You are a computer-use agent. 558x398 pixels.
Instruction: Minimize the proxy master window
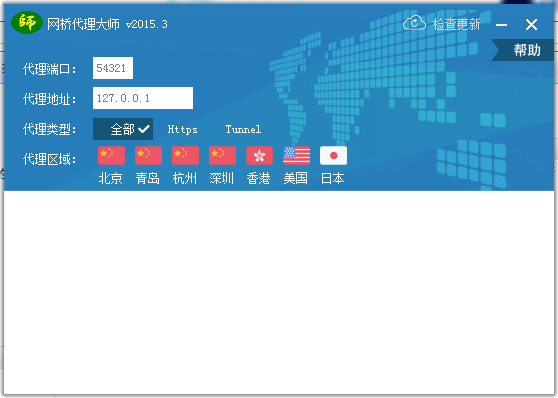coord(501,25)
